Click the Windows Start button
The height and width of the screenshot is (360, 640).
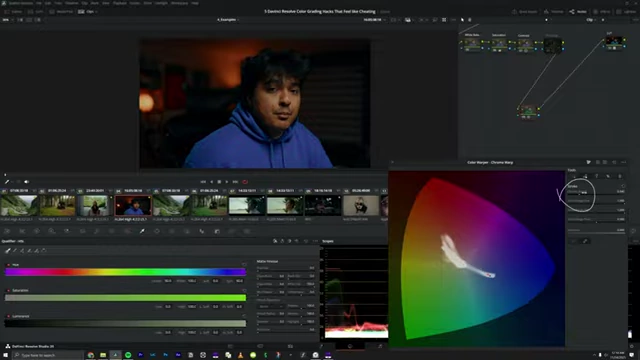coord(5,355)
